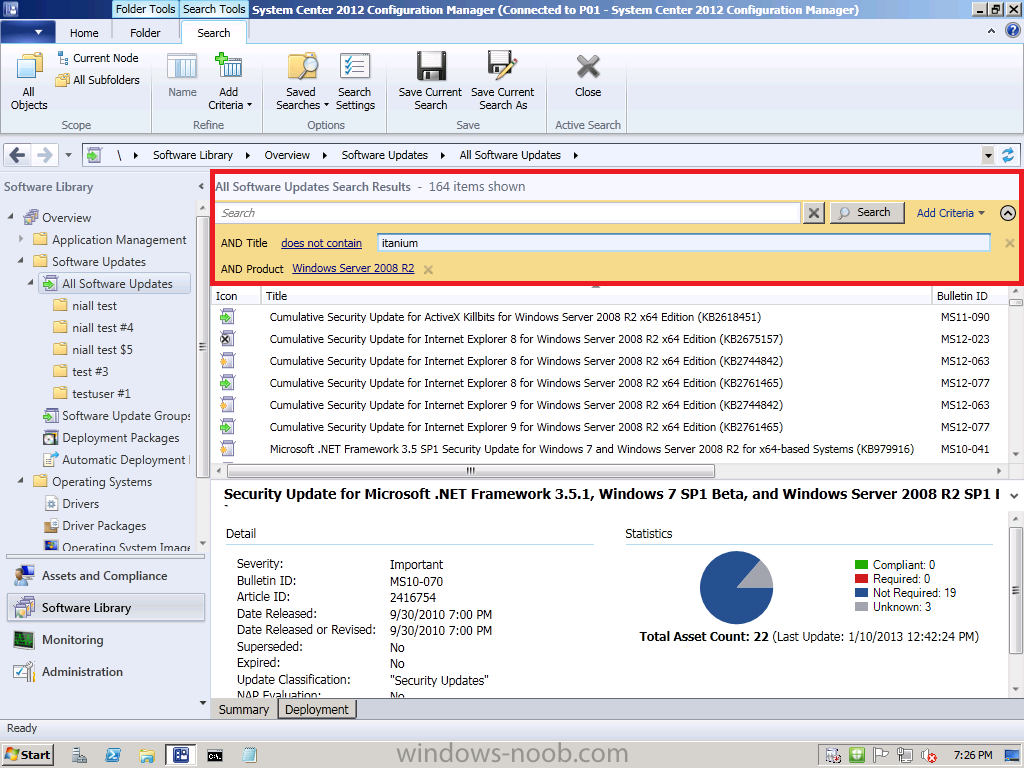Open the Monitoring workspace
The image size is (1024, 768).
(104, 640)
